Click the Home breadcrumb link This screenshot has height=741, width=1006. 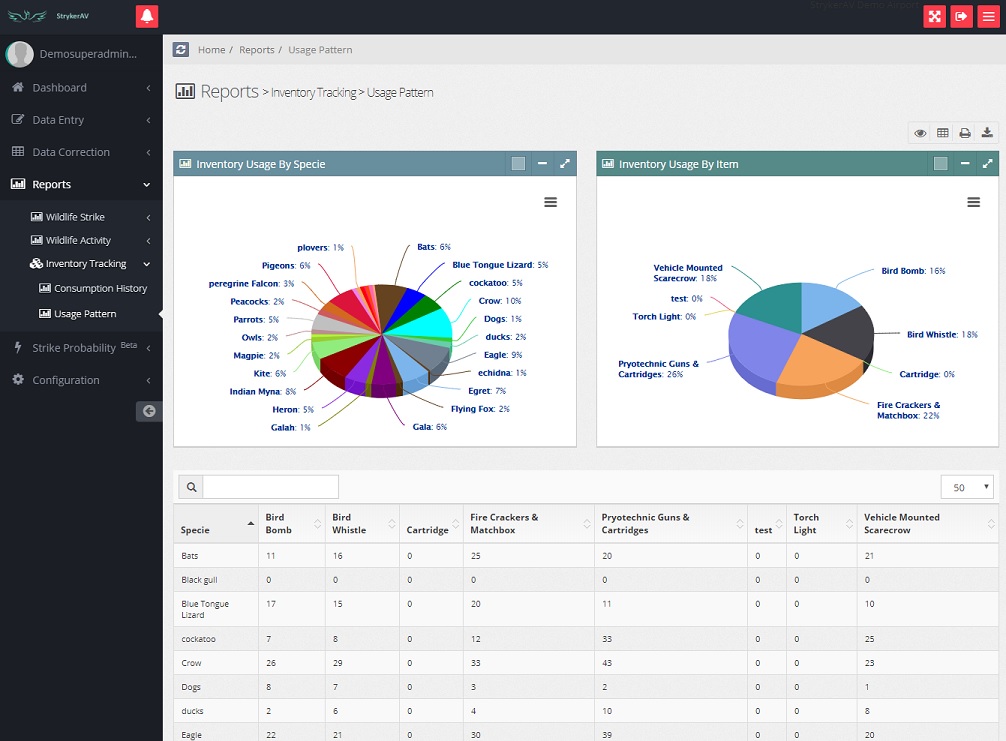(x=211, y=50)
